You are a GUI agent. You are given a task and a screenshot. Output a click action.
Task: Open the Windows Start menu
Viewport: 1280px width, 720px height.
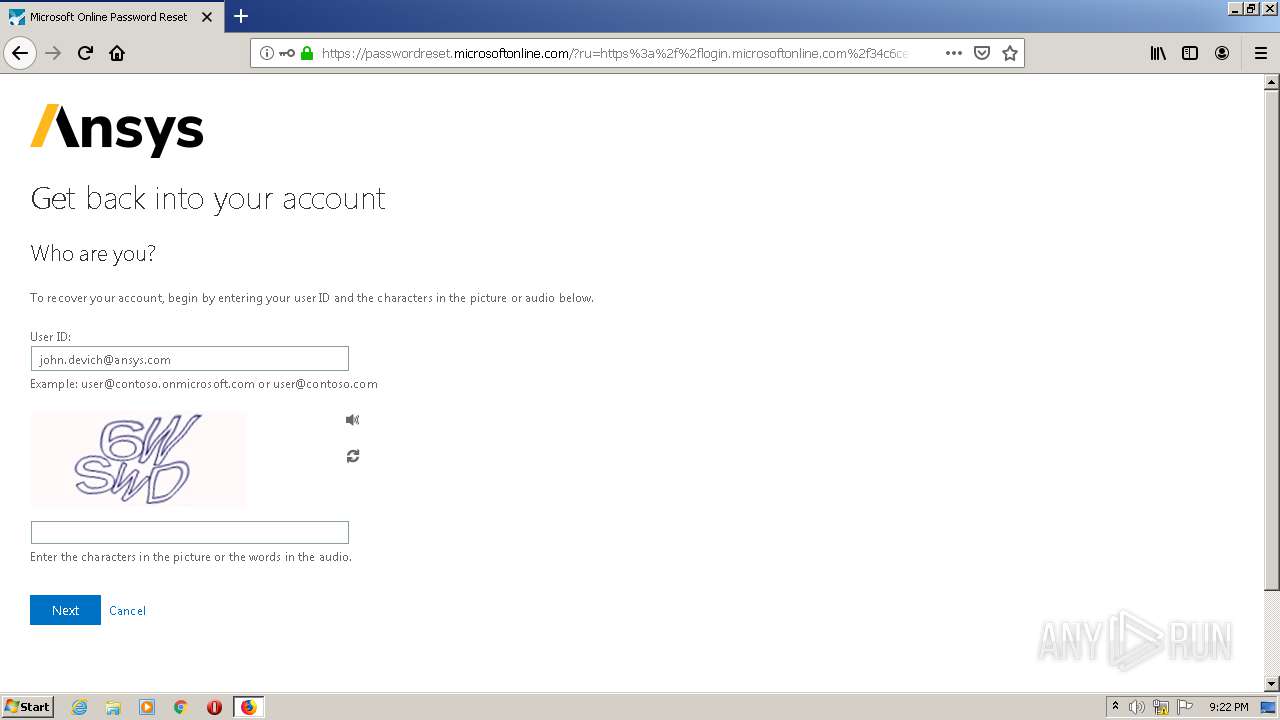pyautogui.click(x=28, y=707)
